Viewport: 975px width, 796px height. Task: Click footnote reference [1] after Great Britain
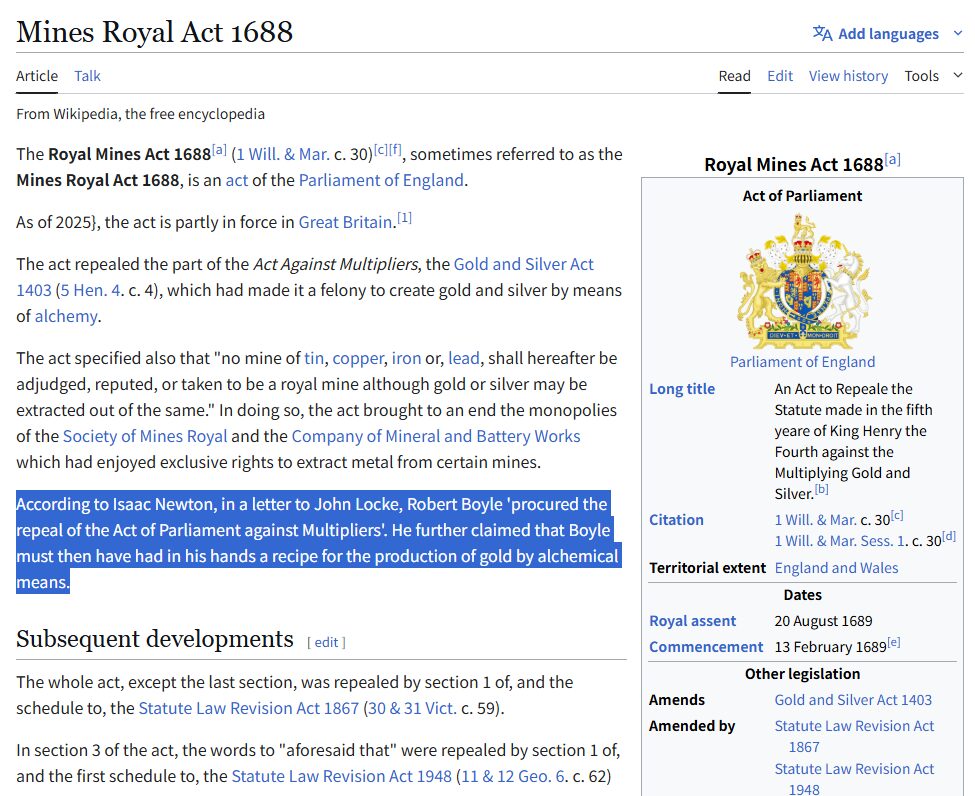[404, 218]
